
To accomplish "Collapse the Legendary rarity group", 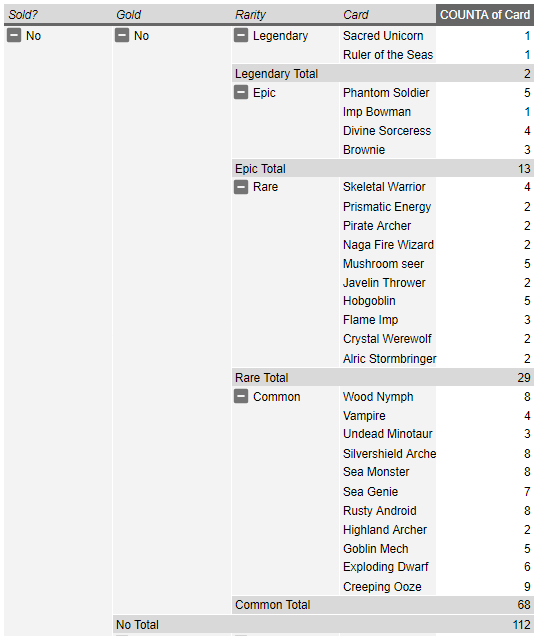I will click(241, 35).
